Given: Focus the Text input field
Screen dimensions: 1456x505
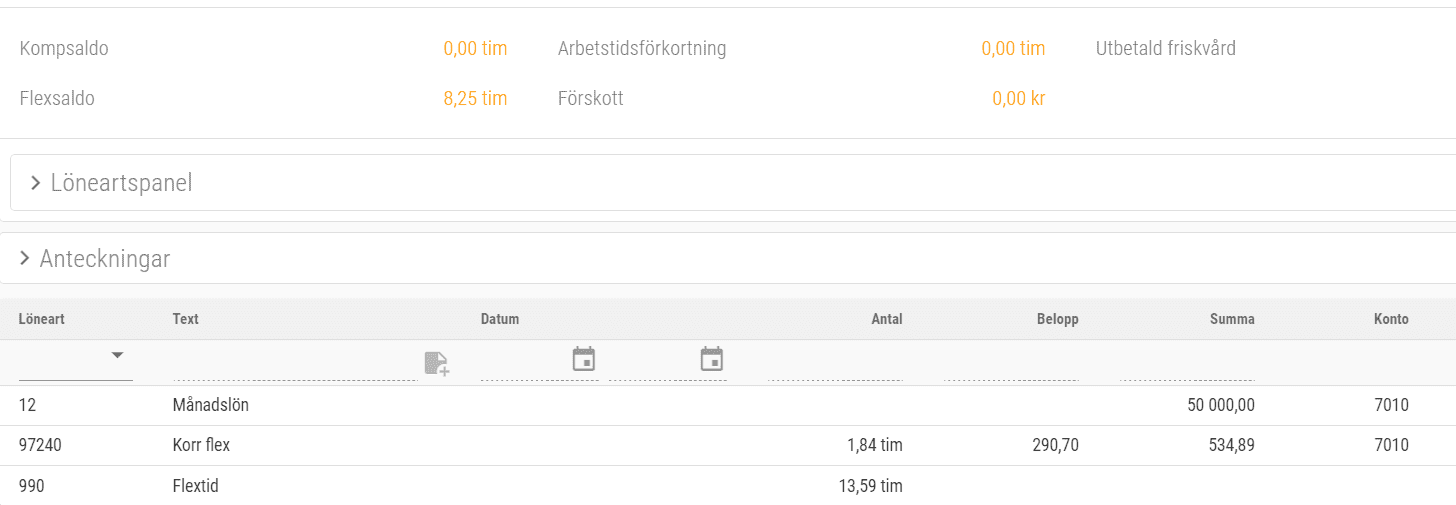Looking at the screenshot, I should pos(294,366).
